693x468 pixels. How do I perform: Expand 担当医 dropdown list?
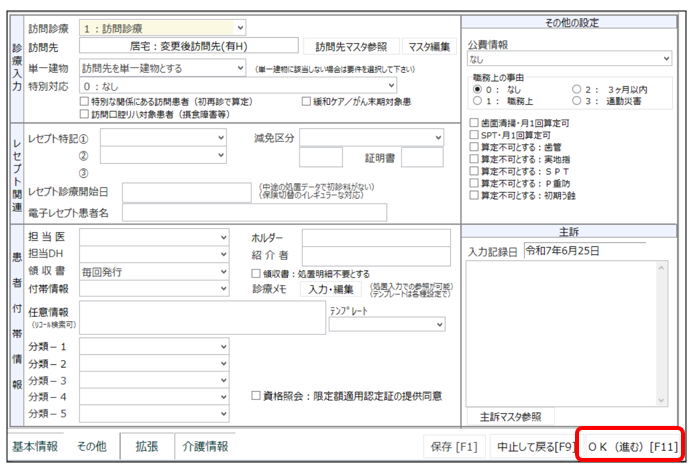tap(154, 237)
